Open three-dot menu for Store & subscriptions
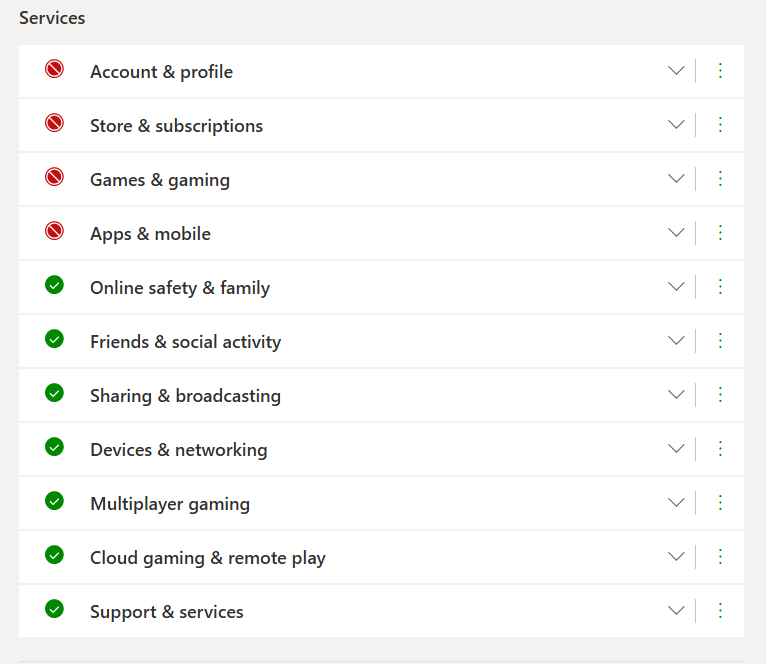The width and height of the screenshot is (766, 664). tap(720, 125)
